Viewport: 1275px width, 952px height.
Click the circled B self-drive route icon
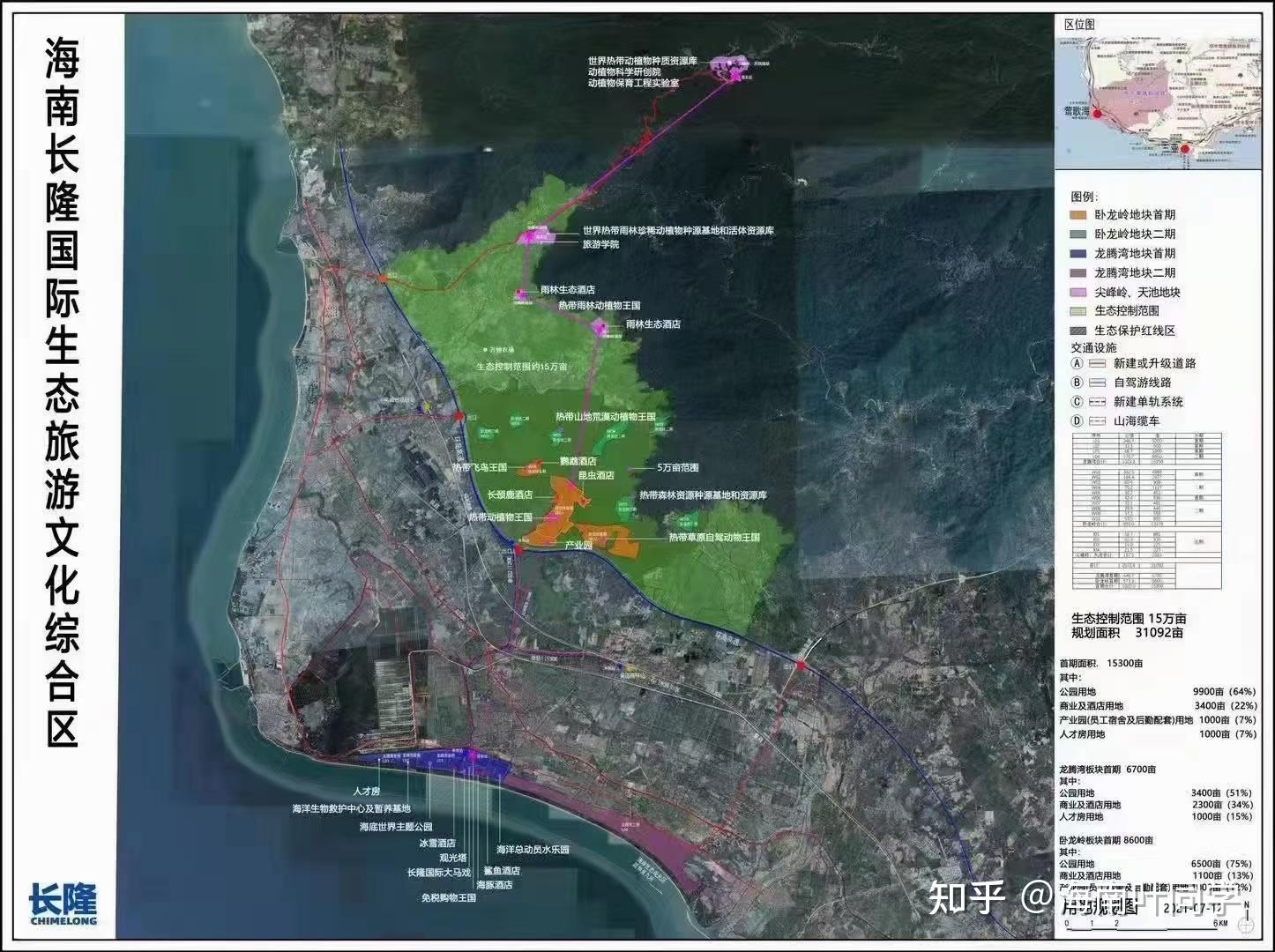coord(1077,383)
